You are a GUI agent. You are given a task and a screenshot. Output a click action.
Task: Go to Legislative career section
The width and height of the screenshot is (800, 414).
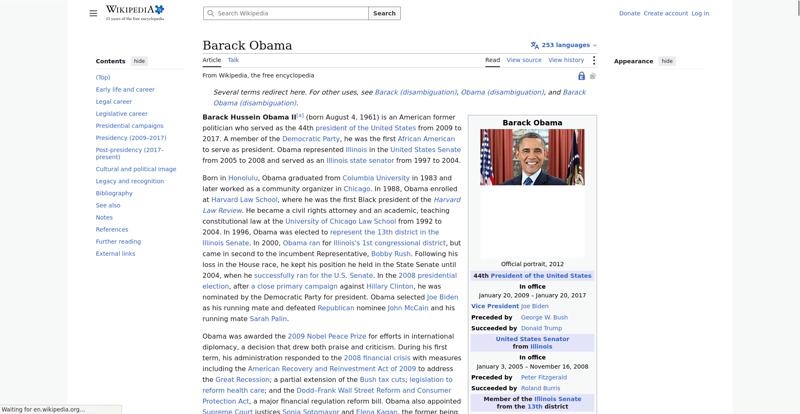pos(121,114)
